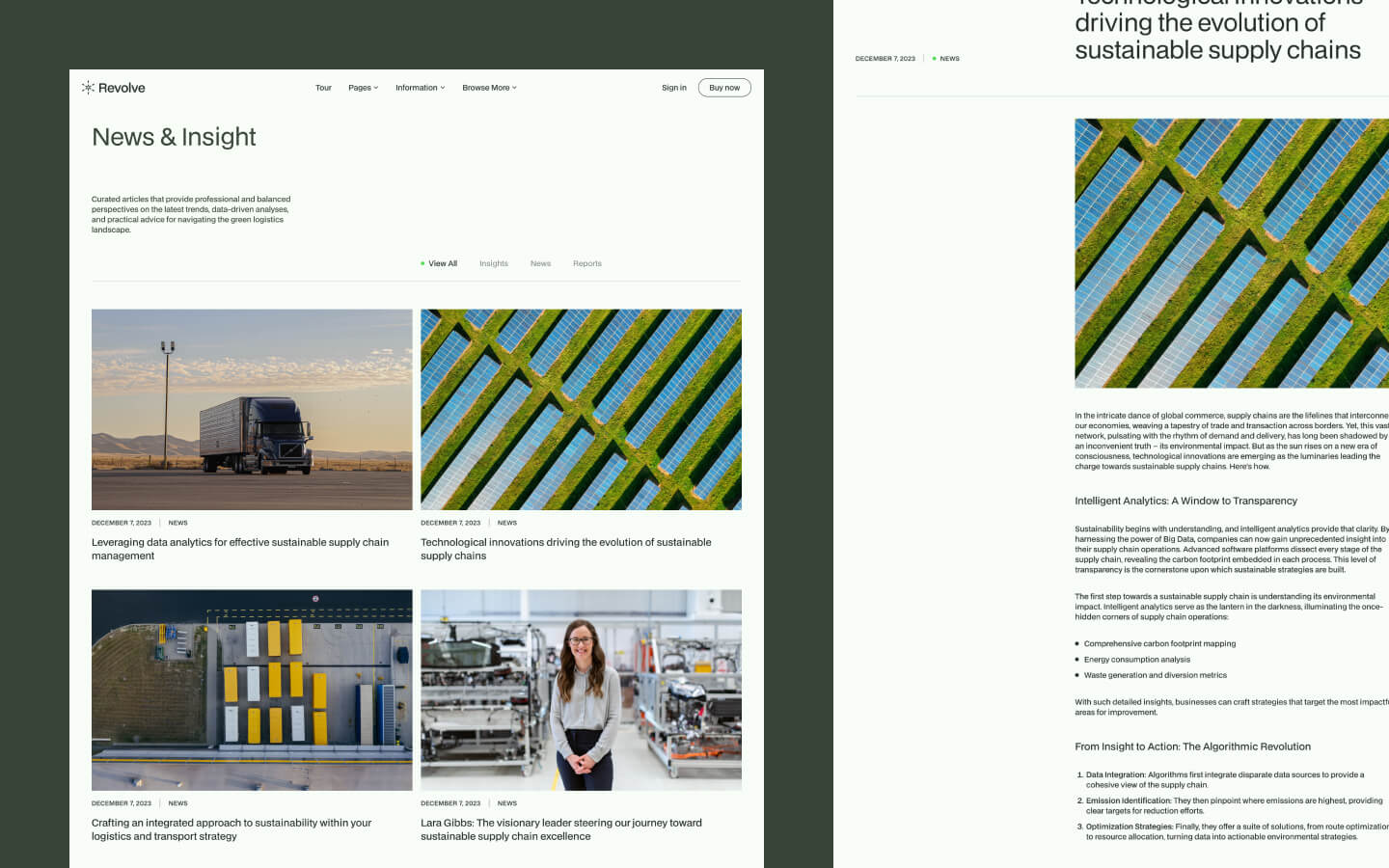The width and height of the screenshot is (1389, 868).
Task: Click the Sign in link
Action: (673, 87)
